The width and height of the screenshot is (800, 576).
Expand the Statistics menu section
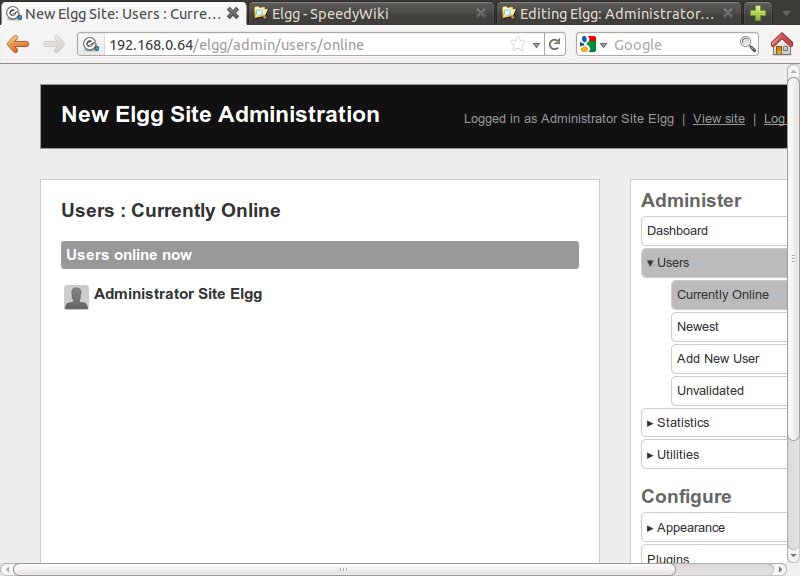coord(714,423)
